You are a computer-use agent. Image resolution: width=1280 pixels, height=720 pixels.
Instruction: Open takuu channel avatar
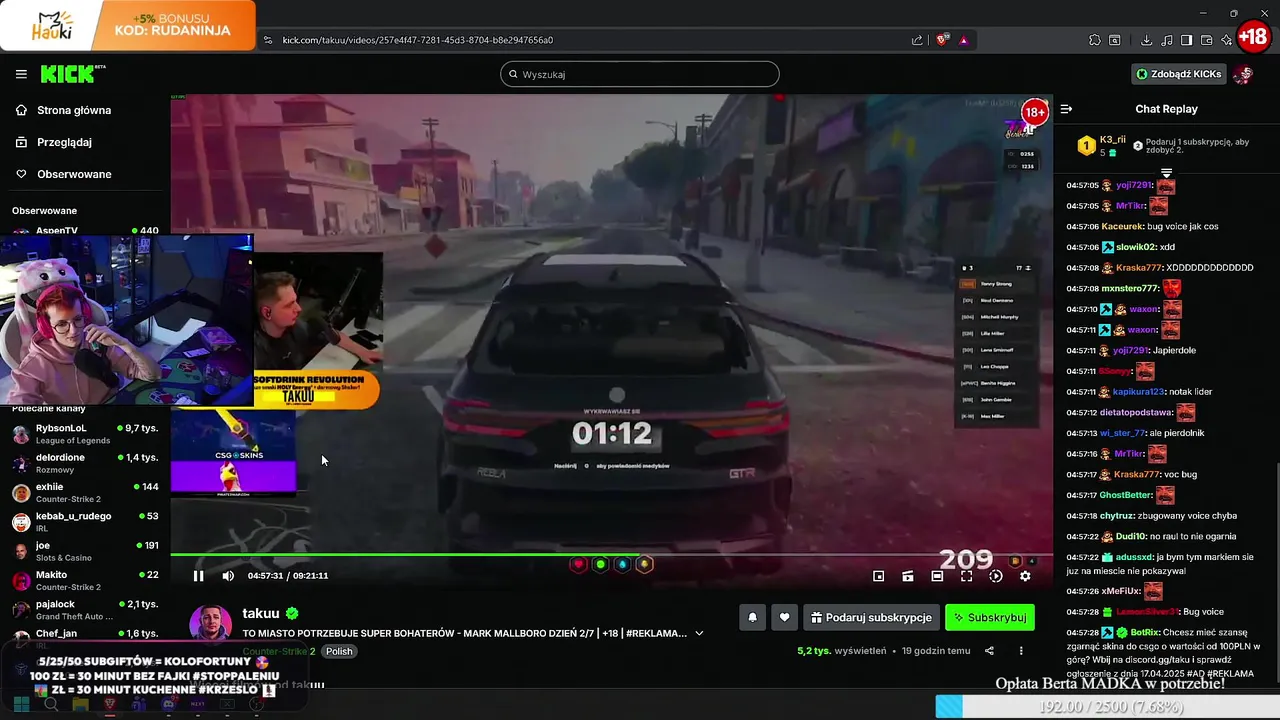click(210, 627)
